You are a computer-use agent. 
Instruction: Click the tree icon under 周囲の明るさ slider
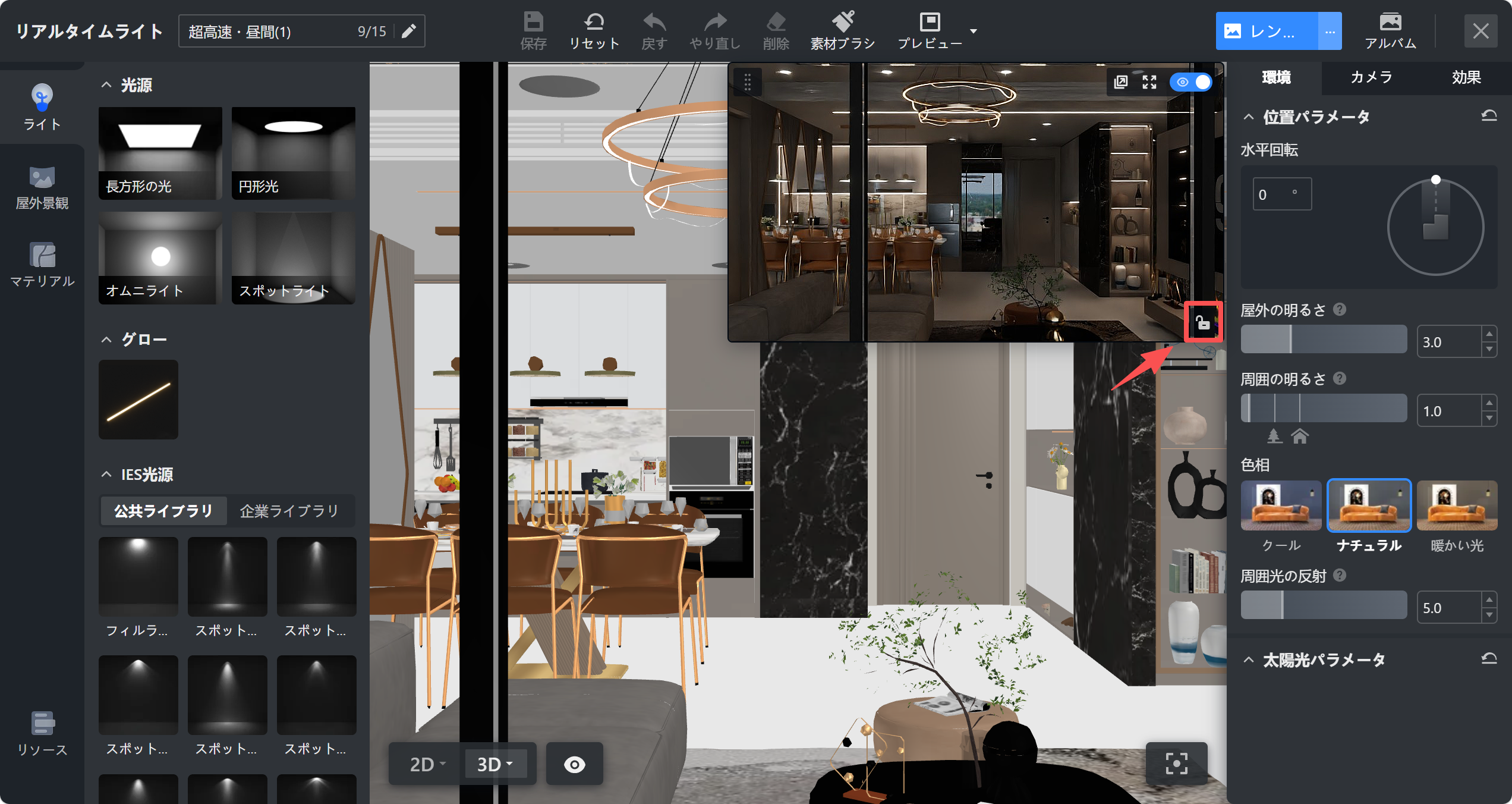pos(1274,436)
